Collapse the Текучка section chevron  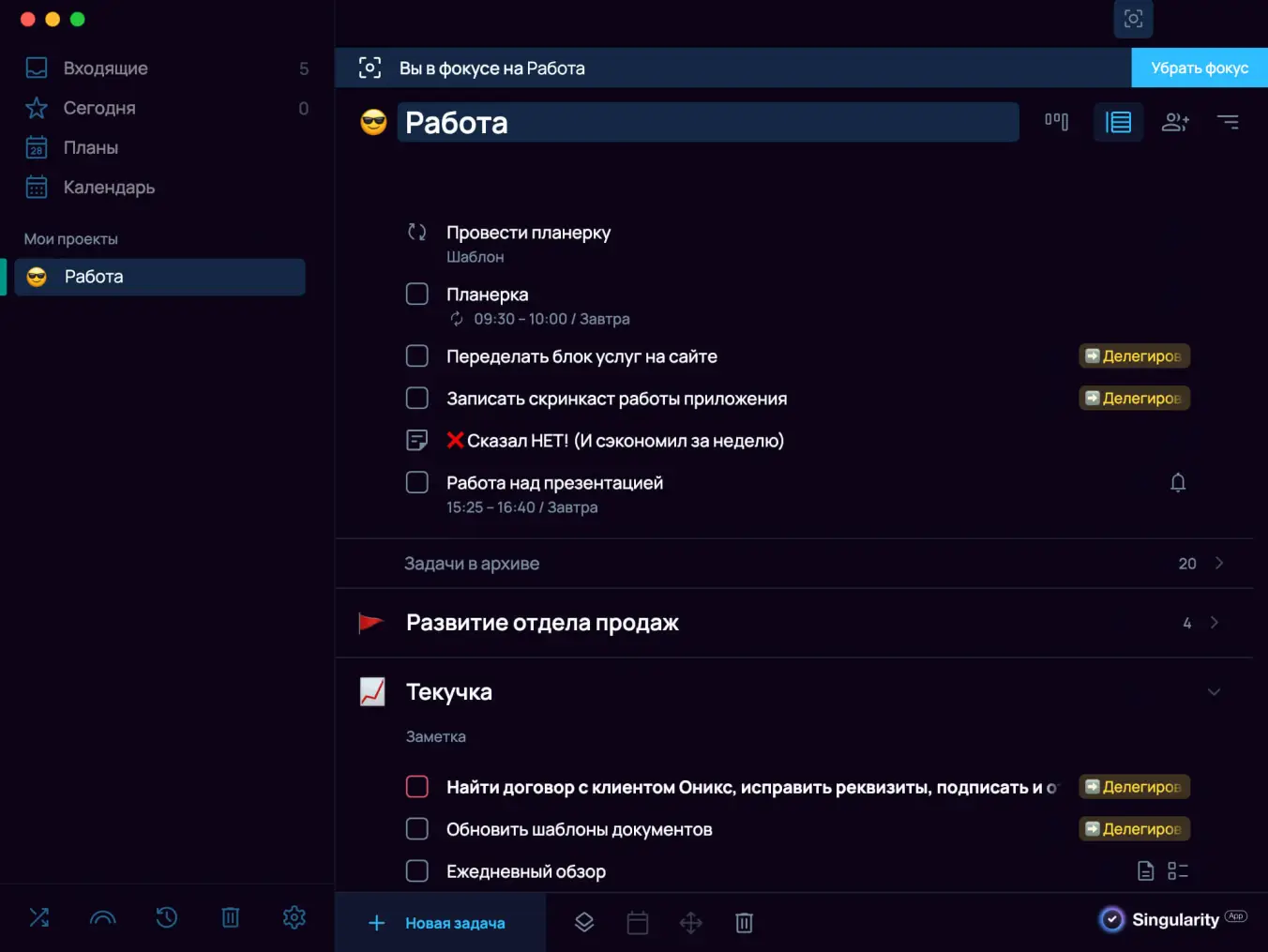point(1214,692)
